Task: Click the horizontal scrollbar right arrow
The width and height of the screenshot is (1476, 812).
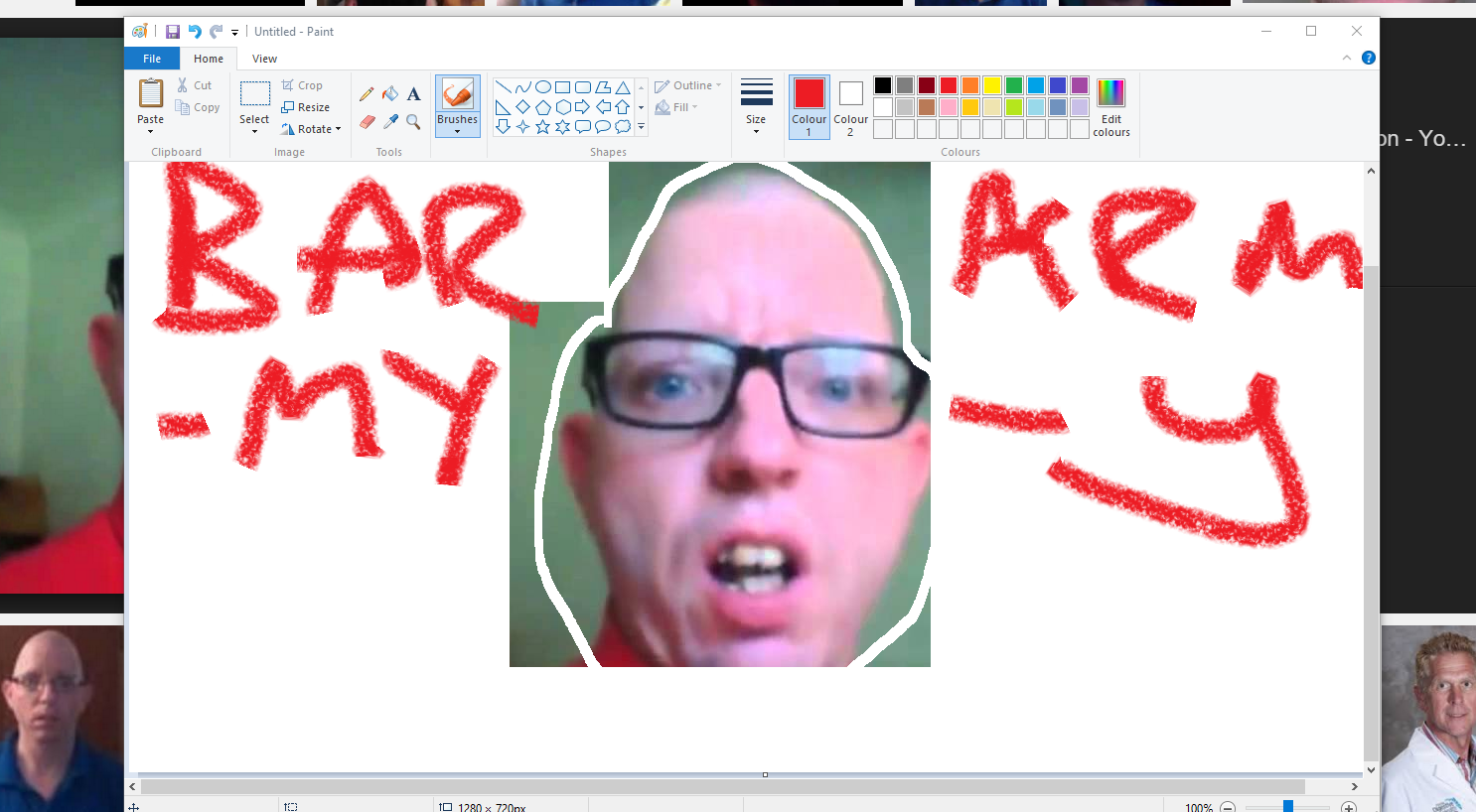Action: click(1354, 786)
